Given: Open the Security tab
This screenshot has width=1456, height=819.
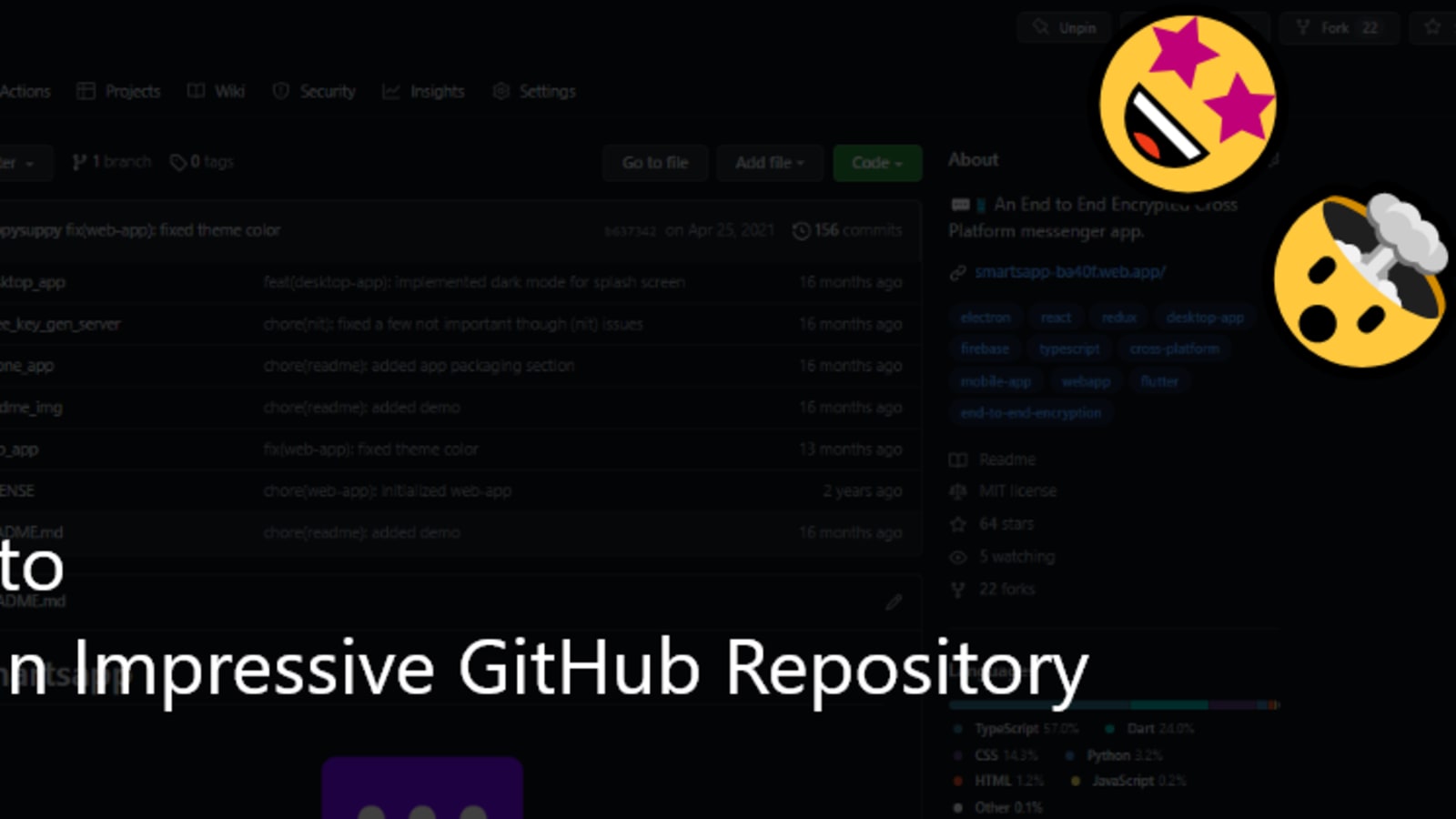Looking at the screenshot, I should 314,91.
